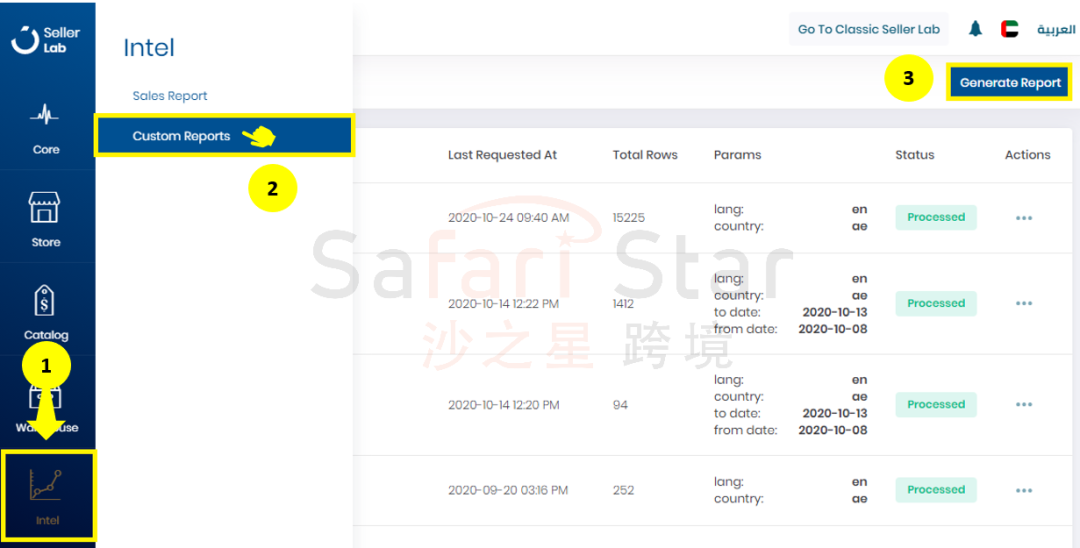
Task: Open the Catalog section in sidebar
Action: pos(45,312)
